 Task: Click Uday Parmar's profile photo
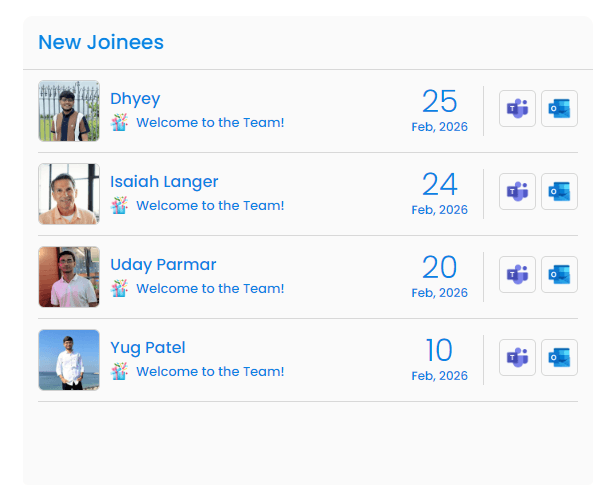[x=69, y=277]
